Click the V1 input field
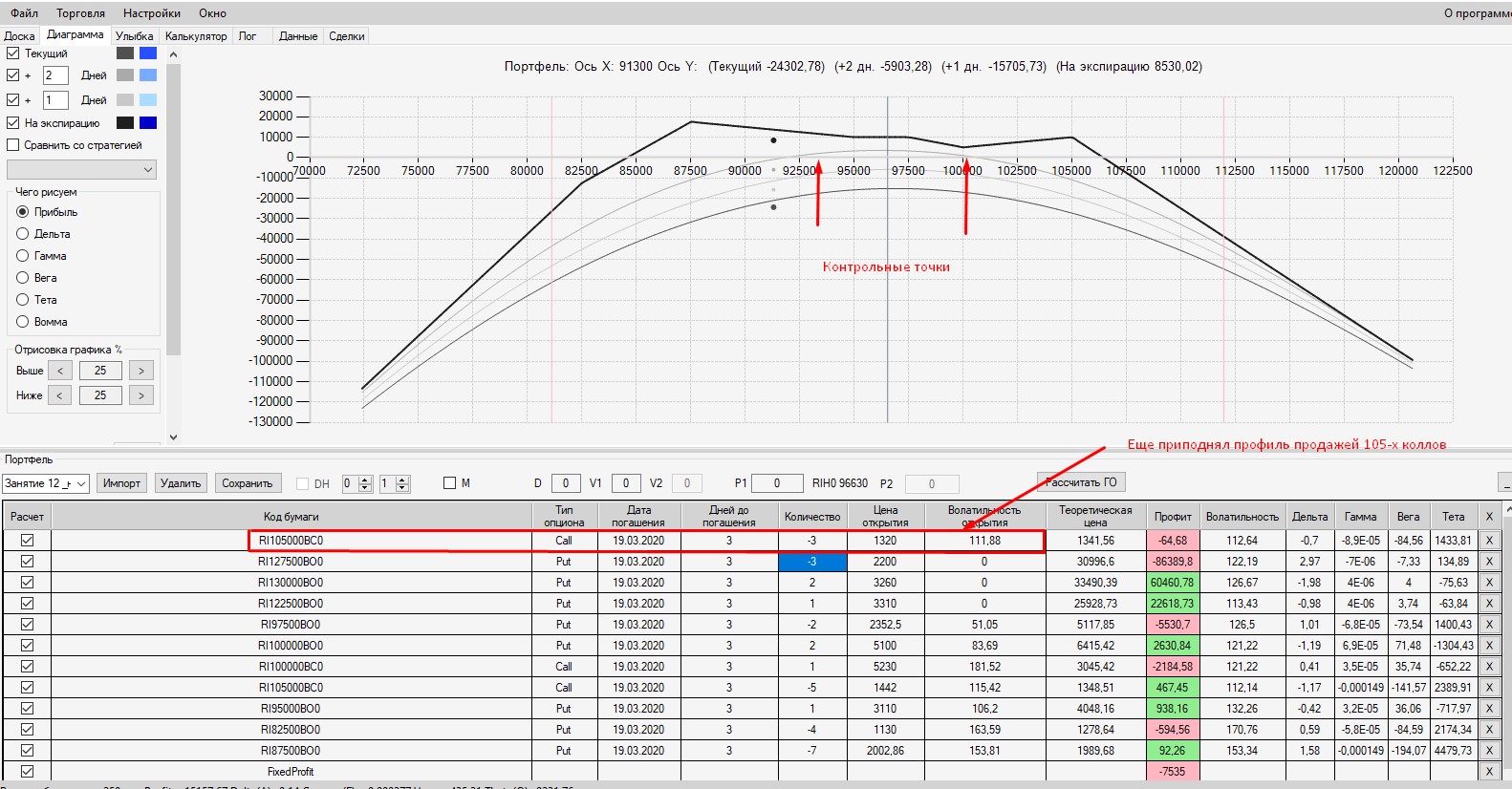Screen dimensions: 1512x789 626,483
